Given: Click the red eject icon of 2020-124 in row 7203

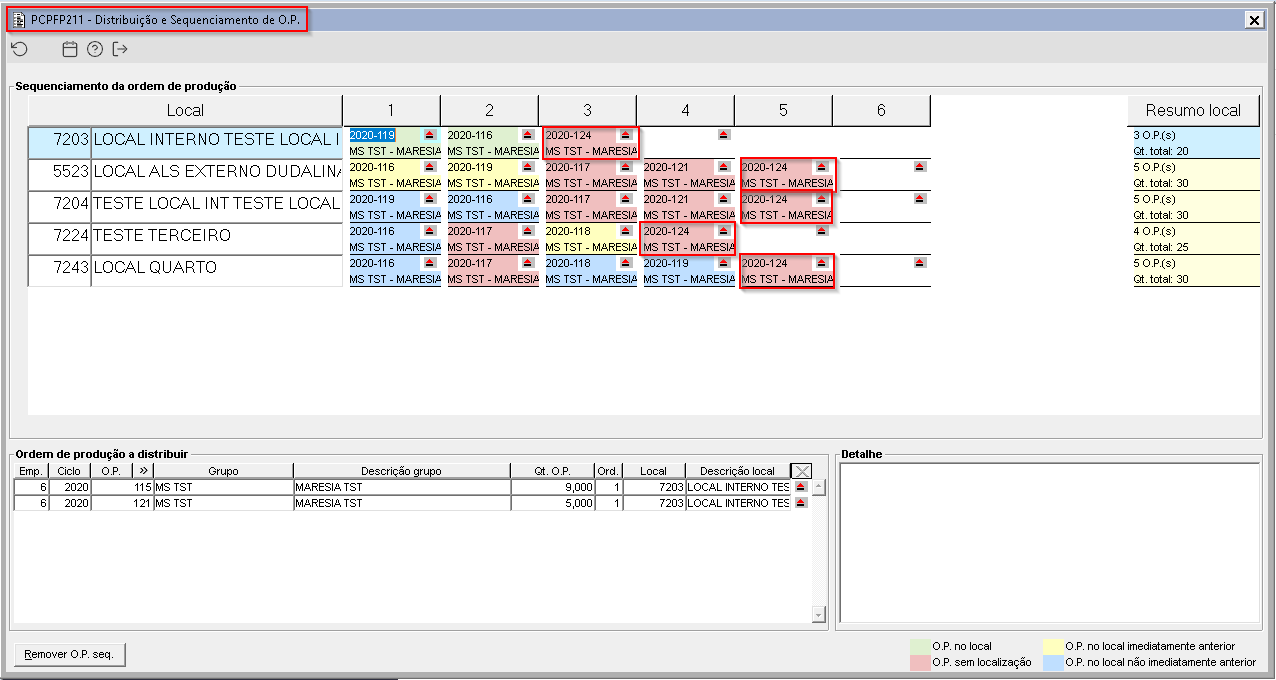Looking at the screenshot, I should [x=626, y=135].
